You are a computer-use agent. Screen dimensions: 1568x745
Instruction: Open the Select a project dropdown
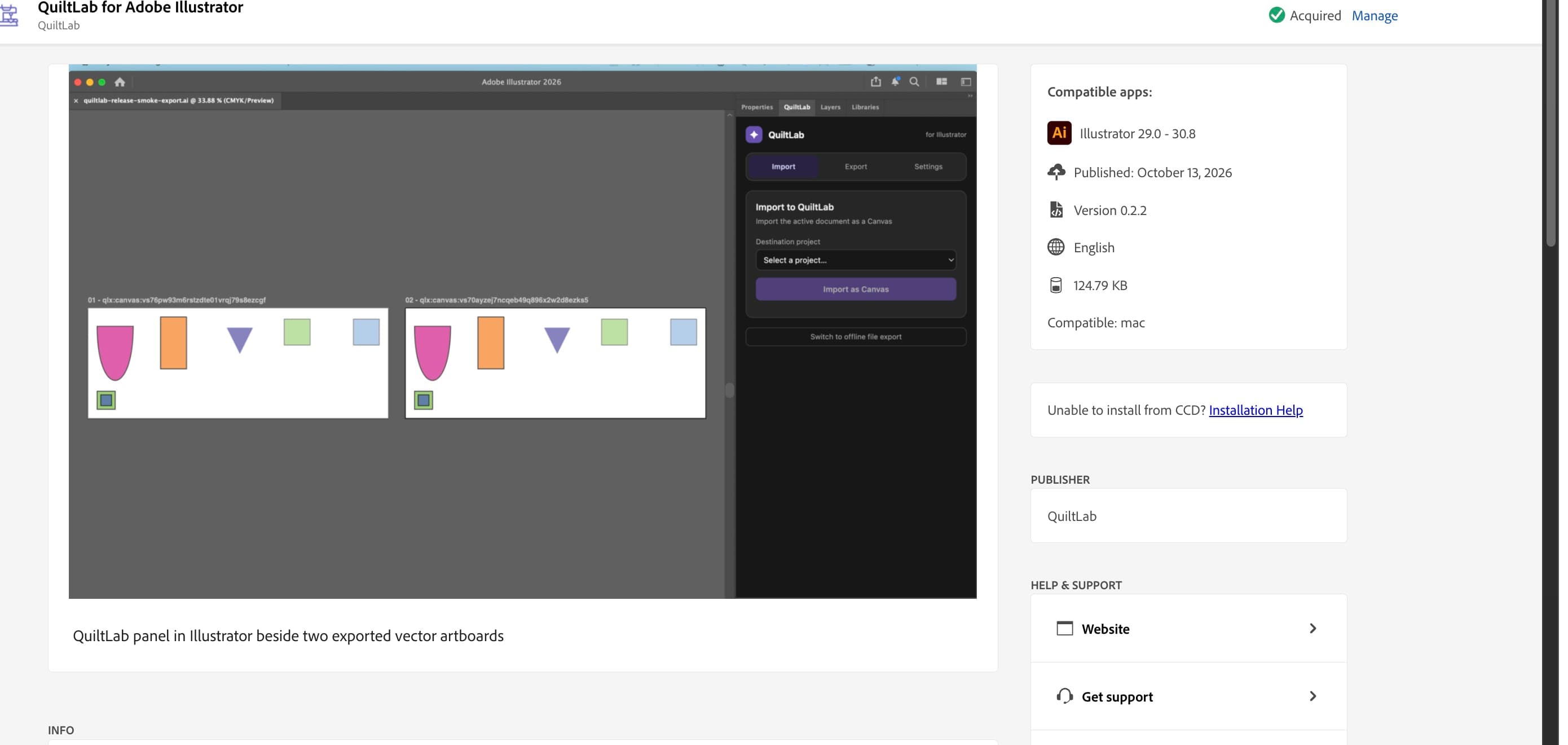(x=856, y=260)
